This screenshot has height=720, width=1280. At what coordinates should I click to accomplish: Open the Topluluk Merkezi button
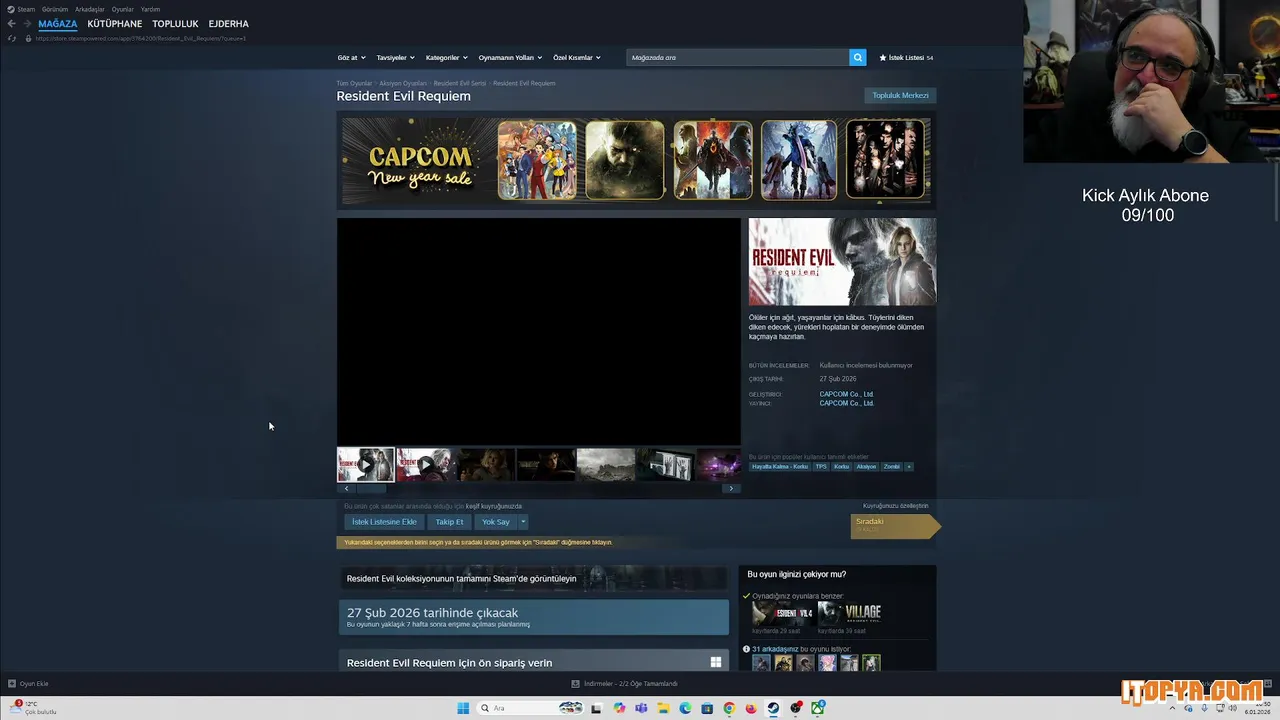[x=900, y=95]
